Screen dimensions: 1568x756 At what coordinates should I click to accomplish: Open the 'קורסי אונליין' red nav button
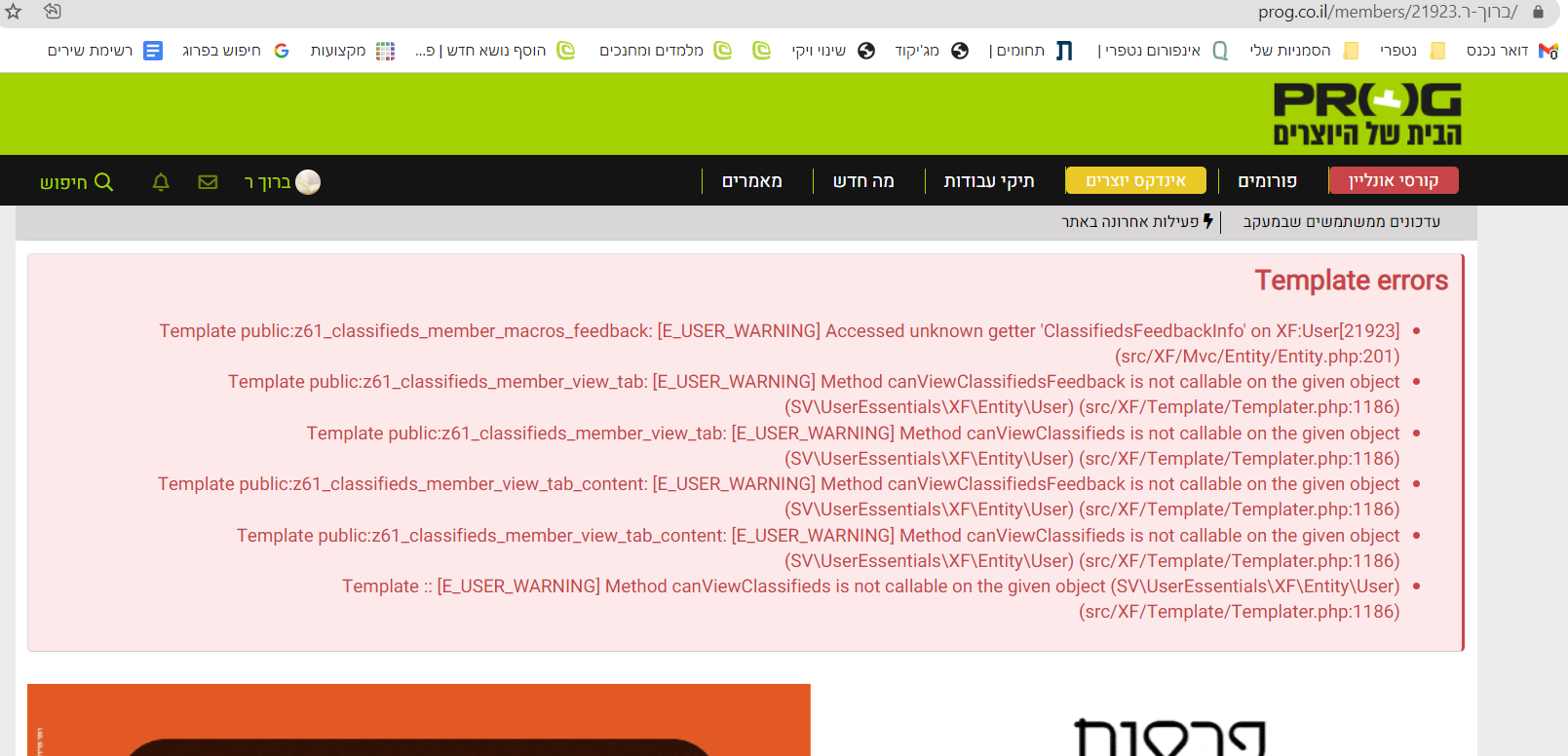coord(1394,181)
